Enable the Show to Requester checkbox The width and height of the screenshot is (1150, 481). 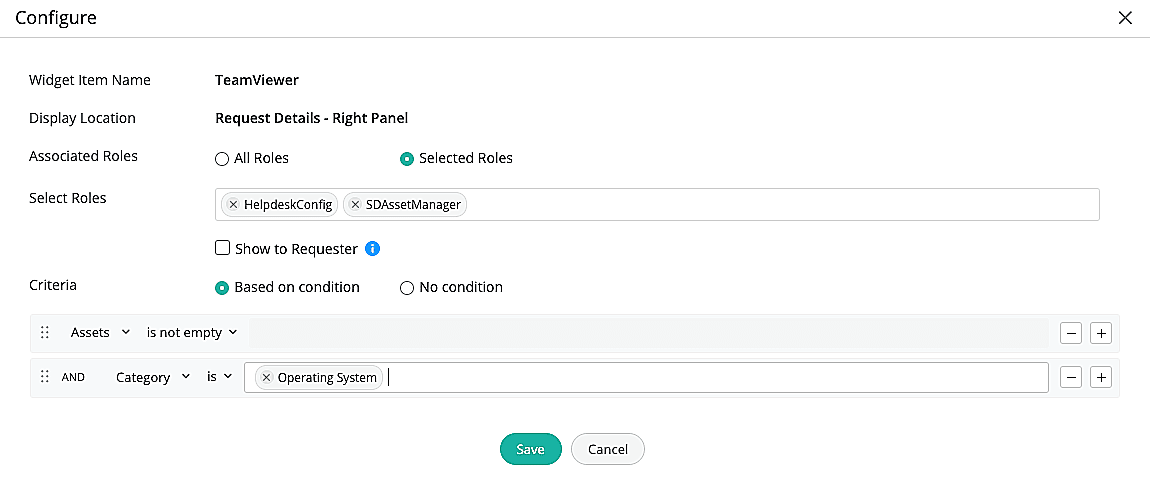click(x=223, y=248)
